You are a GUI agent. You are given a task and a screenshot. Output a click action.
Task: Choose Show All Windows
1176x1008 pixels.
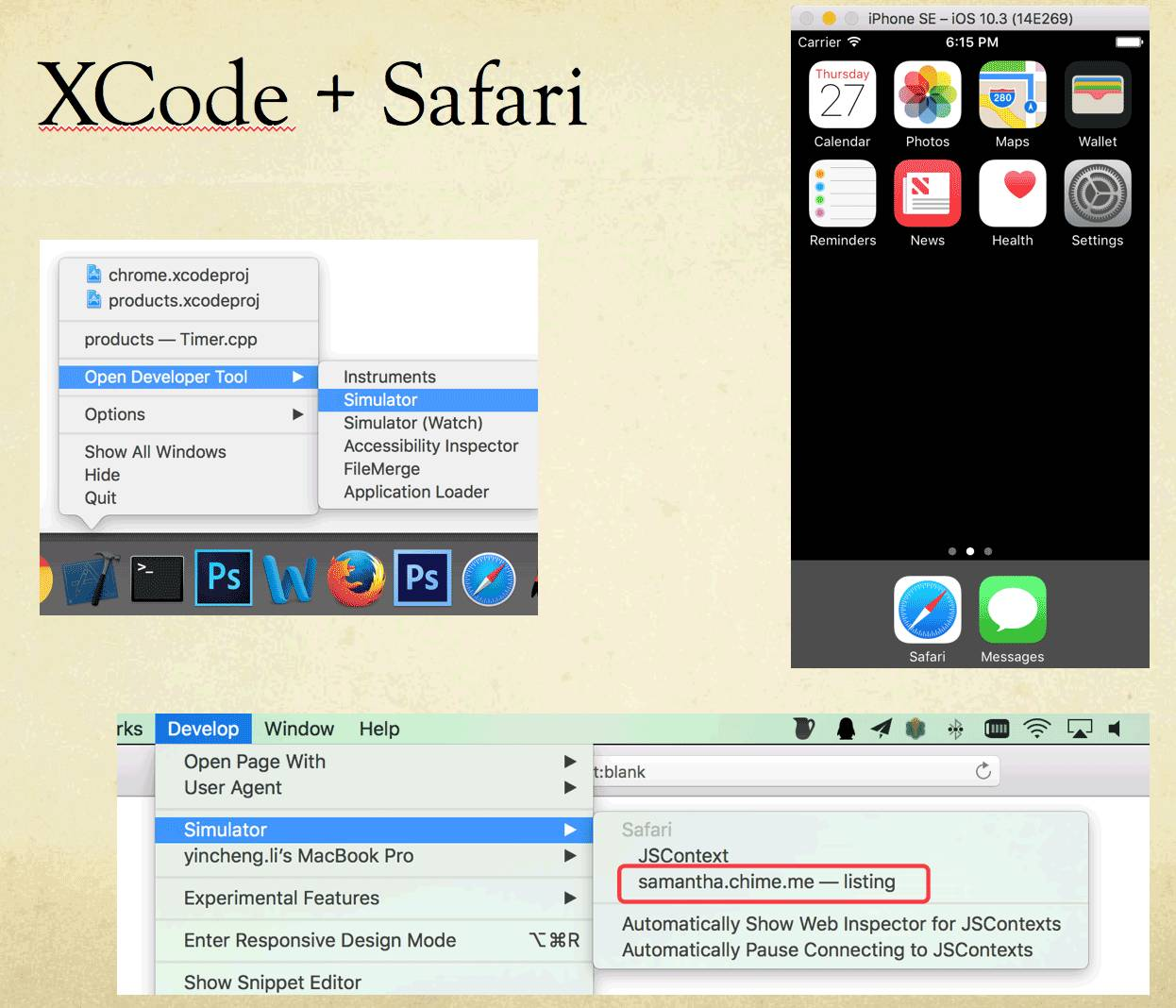point(189,452)
